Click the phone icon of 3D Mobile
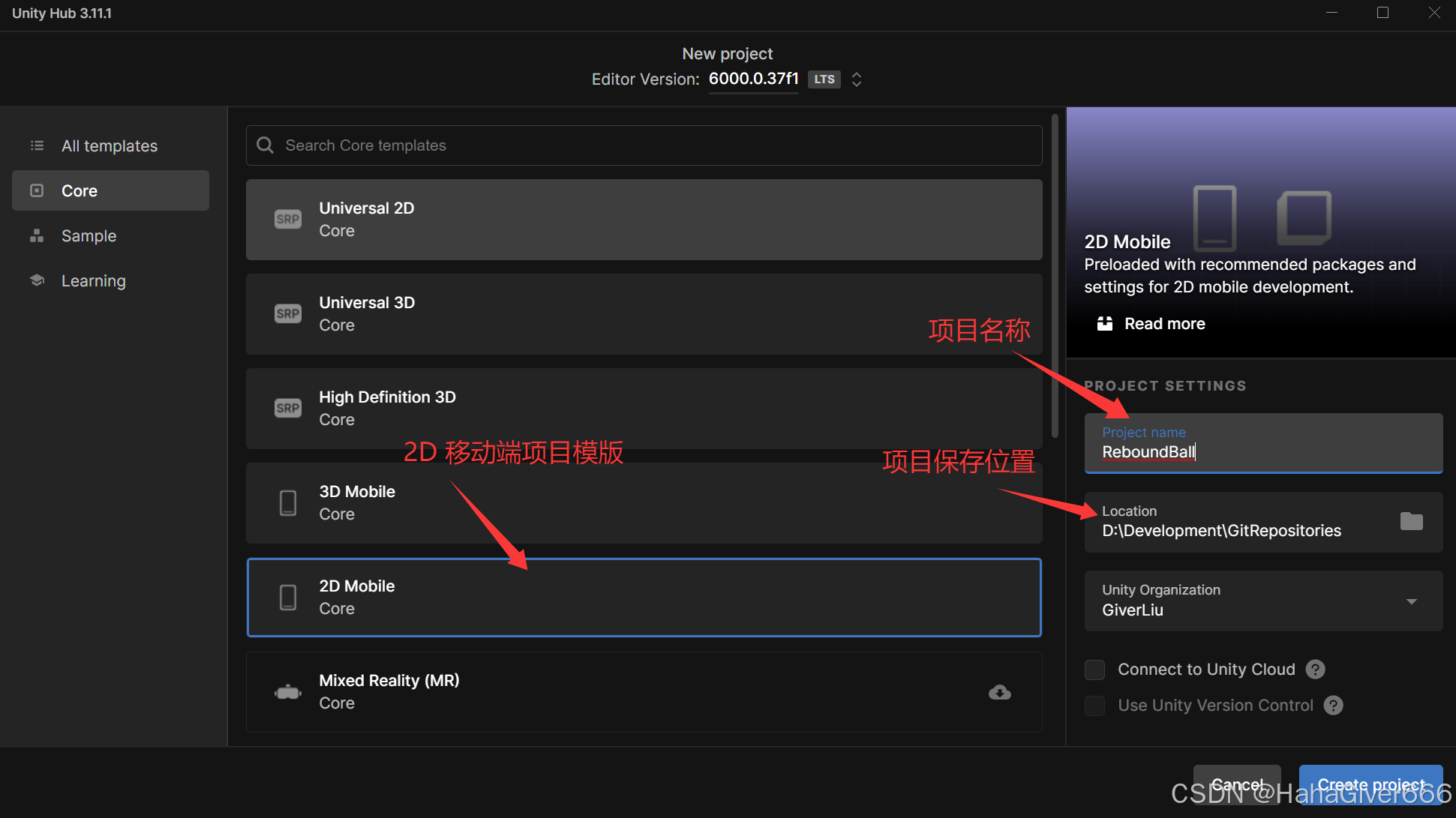Image resolution: width=1456 pixels, height=818 pixels. click(x=288, y=503)
